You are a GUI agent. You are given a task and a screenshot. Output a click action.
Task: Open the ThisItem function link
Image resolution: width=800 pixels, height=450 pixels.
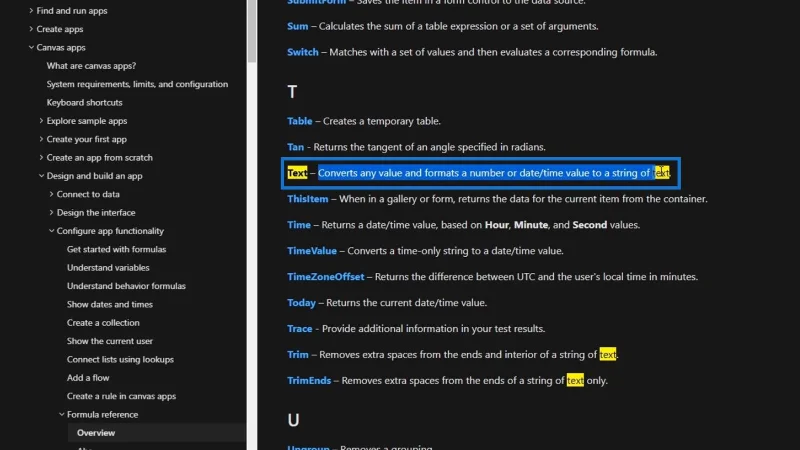[308, 199]
